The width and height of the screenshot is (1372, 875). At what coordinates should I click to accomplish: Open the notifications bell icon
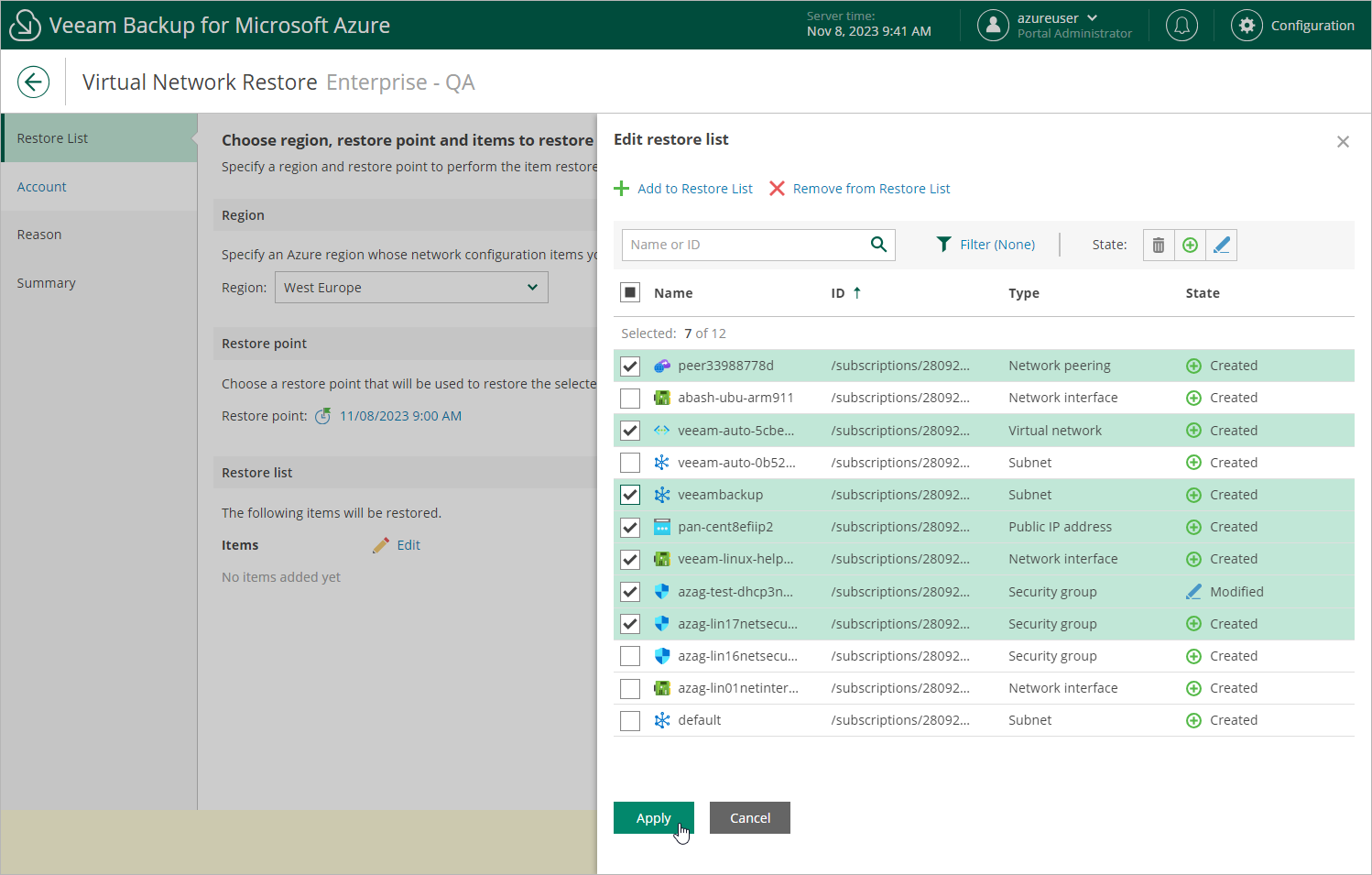1181,26
